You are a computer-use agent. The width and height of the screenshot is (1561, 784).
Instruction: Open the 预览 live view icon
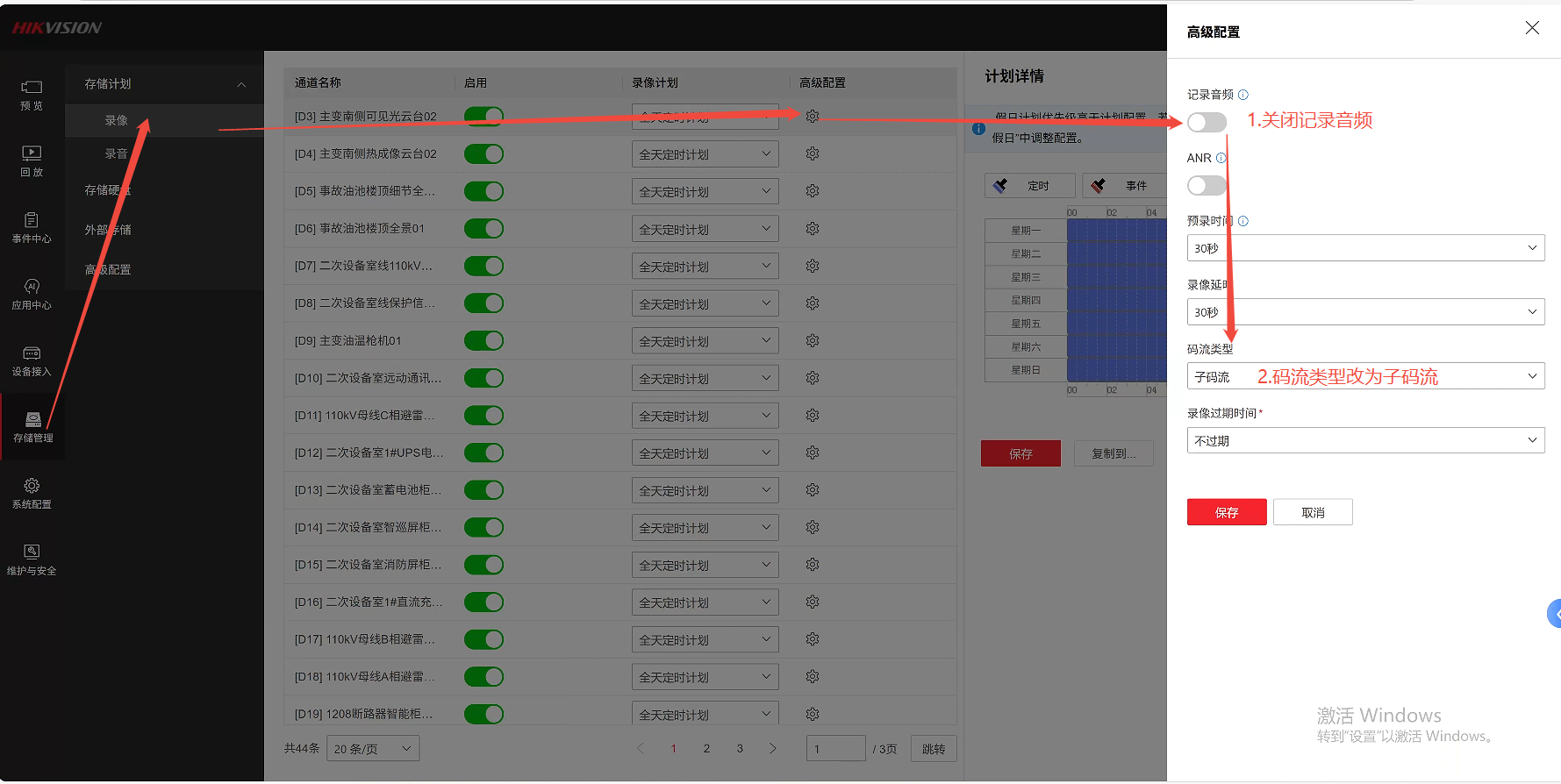point(32,88)
